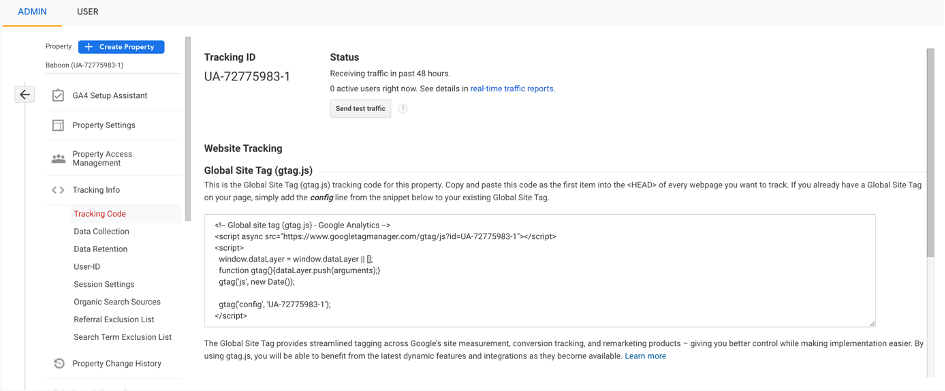Click the sidebar vertical scrollbar
This screenshot has width=945, height=391.
188,128
